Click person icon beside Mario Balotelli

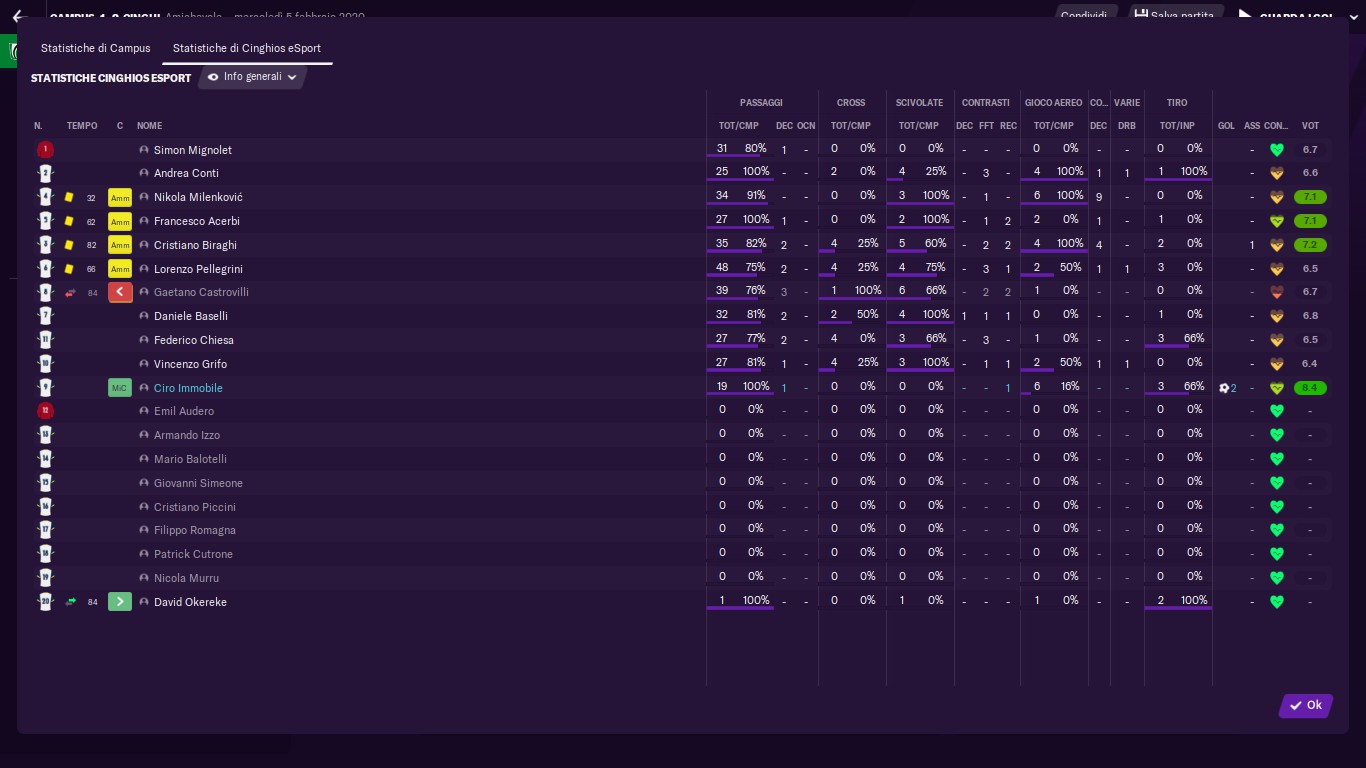click(x=144, y=459)
